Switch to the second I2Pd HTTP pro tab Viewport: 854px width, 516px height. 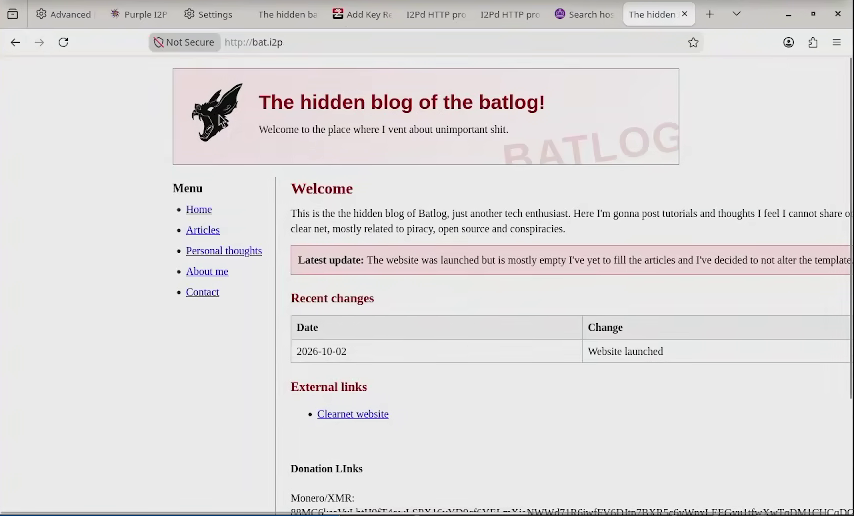[x=510, y=14]
